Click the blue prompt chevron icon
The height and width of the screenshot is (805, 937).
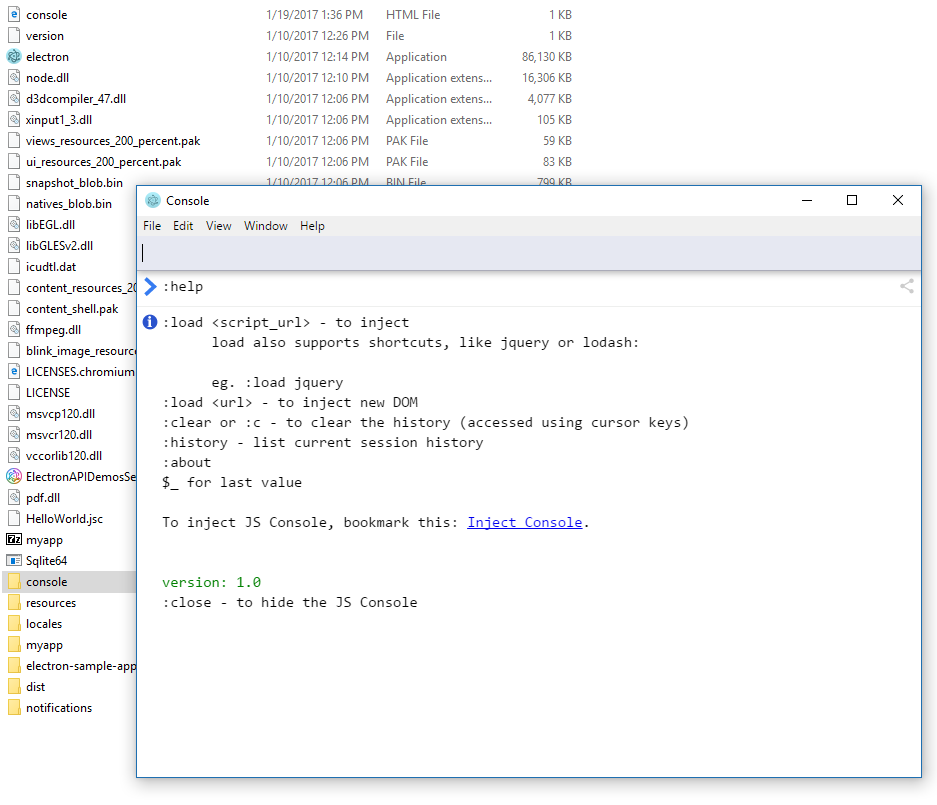[x=150, y=287]
